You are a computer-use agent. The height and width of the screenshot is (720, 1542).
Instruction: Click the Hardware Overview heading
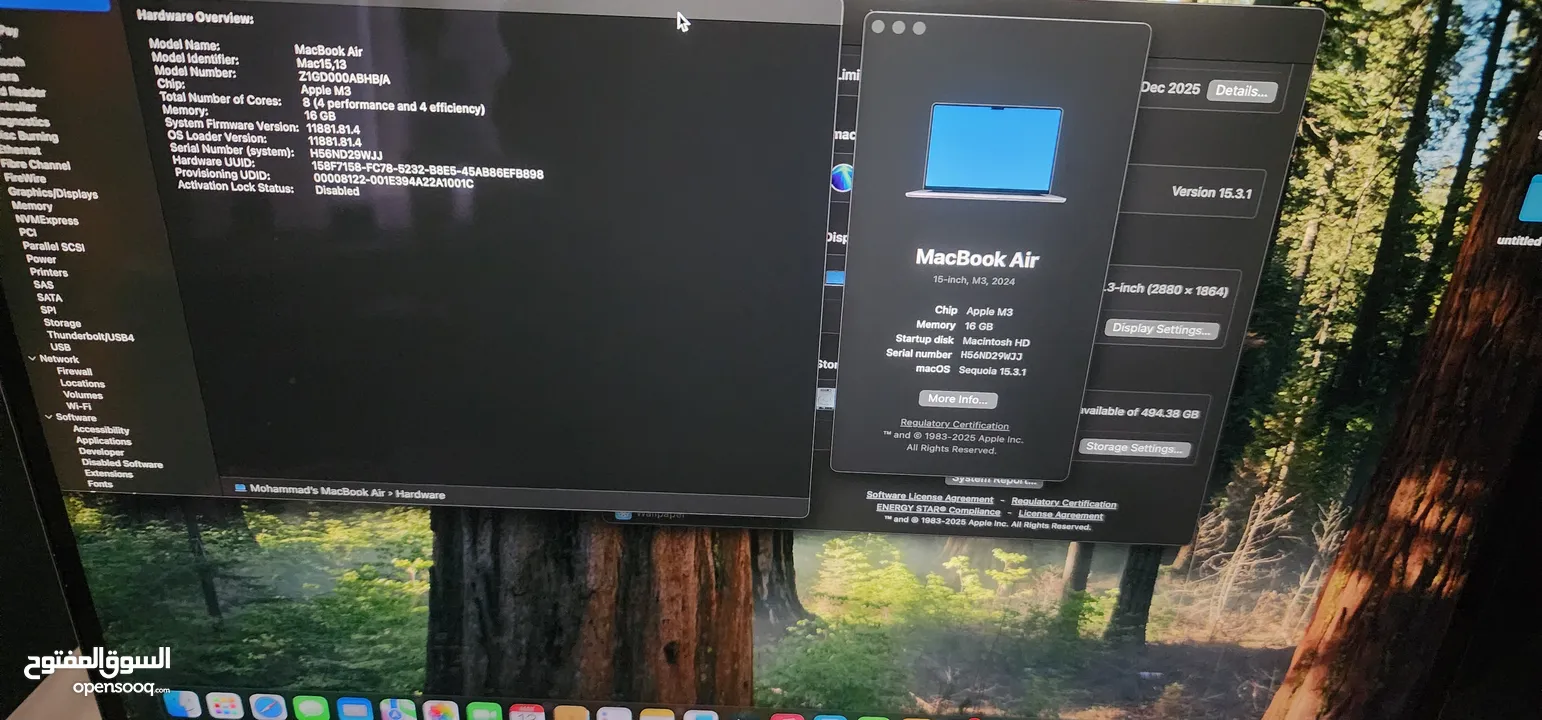click(x=195, y=17)
